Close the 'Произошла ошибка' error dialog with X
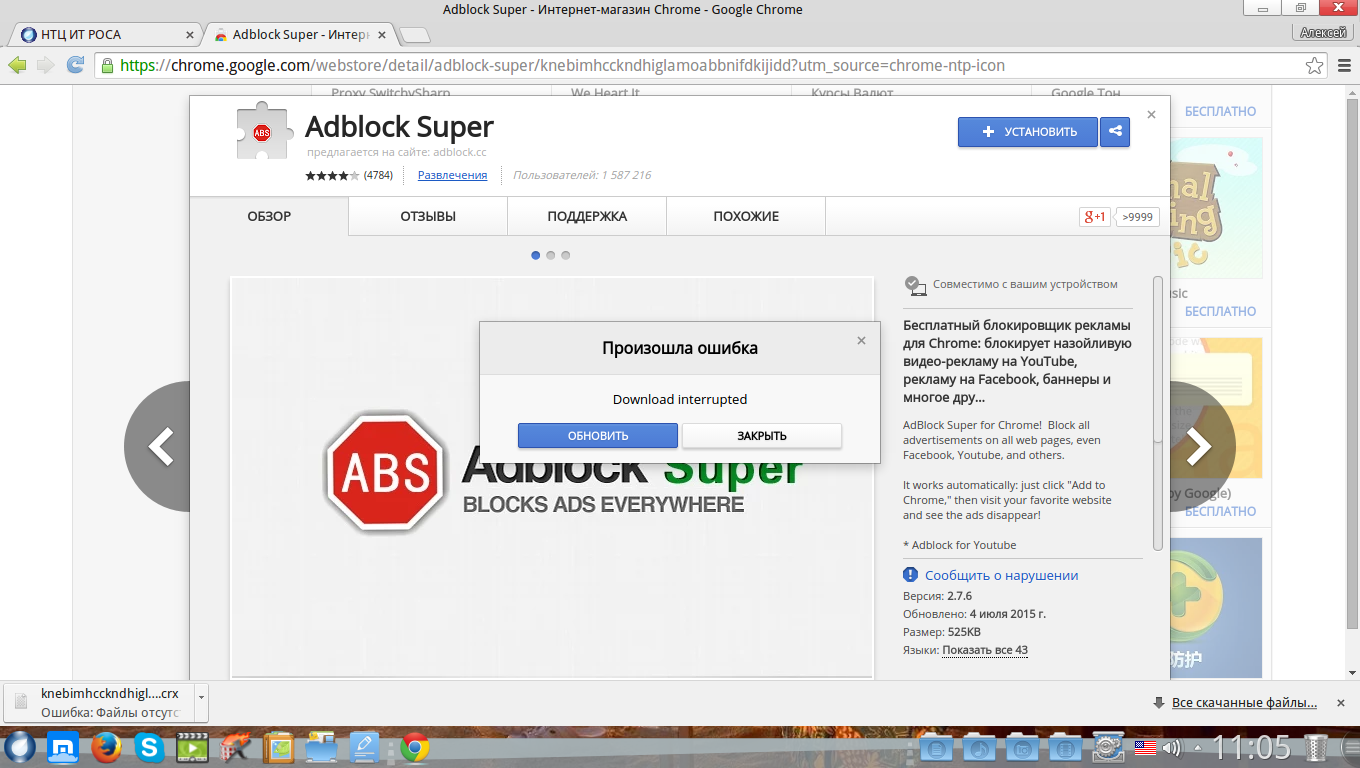 point(861,341)
